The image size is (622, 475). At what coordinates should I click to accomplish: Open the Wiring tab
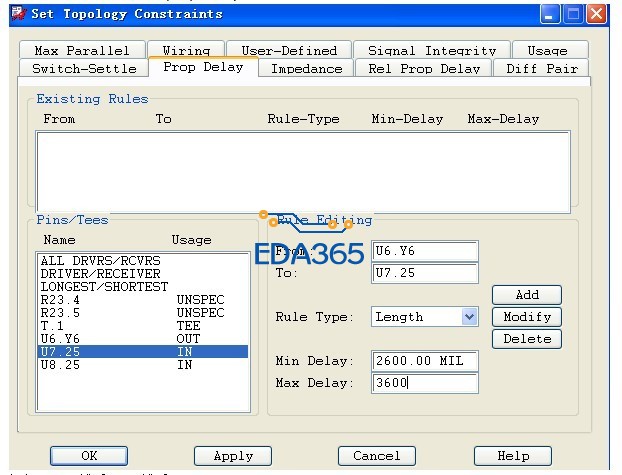point(186,50)
